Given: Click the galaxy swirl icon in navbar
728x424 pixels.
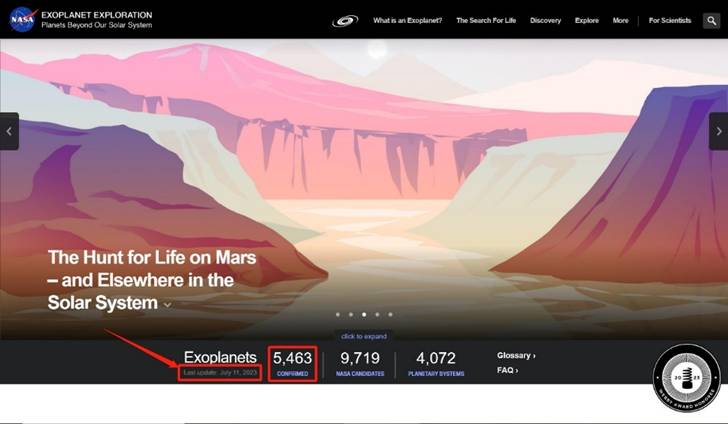Looking at the screenshot, I should [345, 21].
